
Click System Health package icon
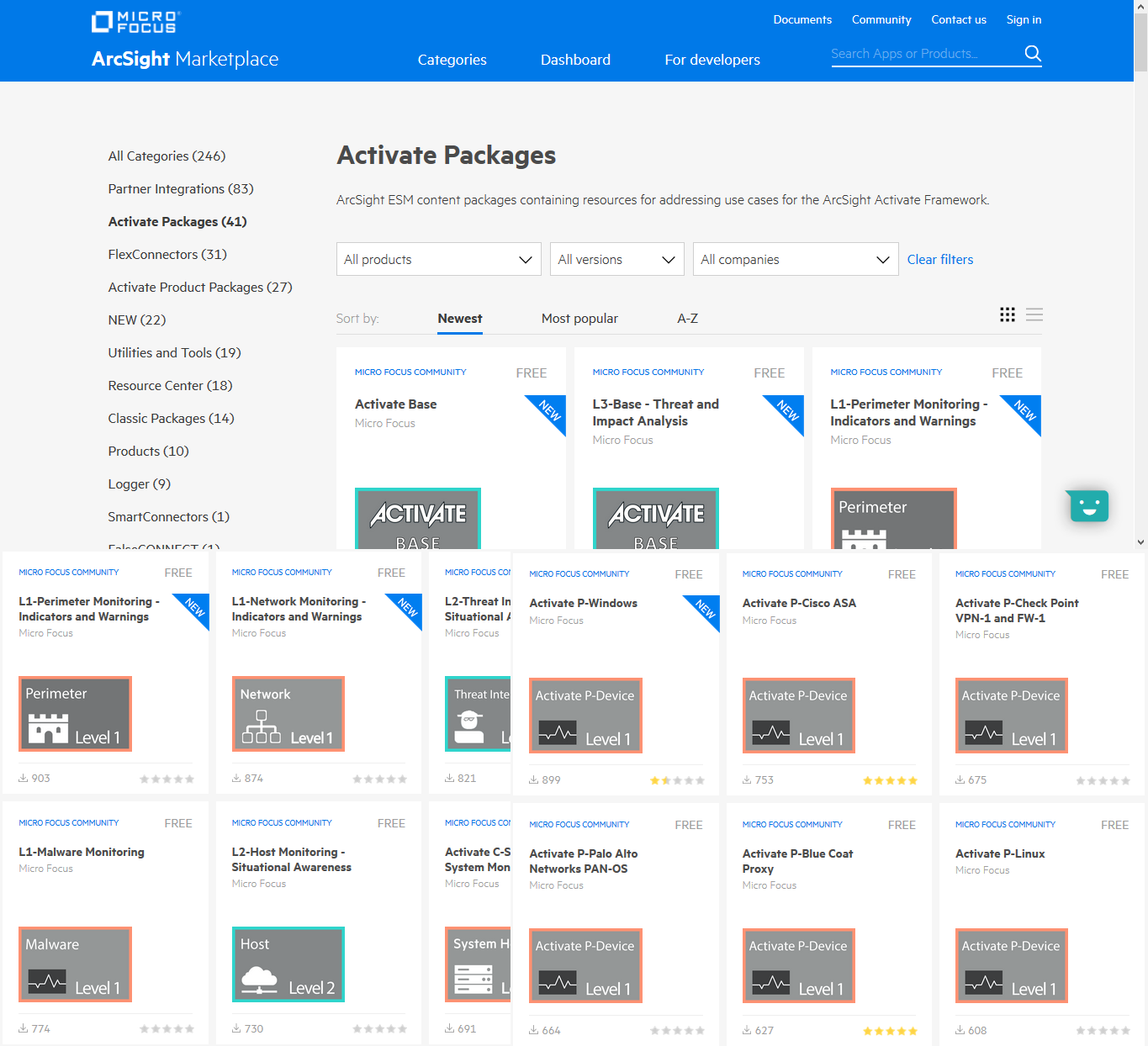click(478, 964)
